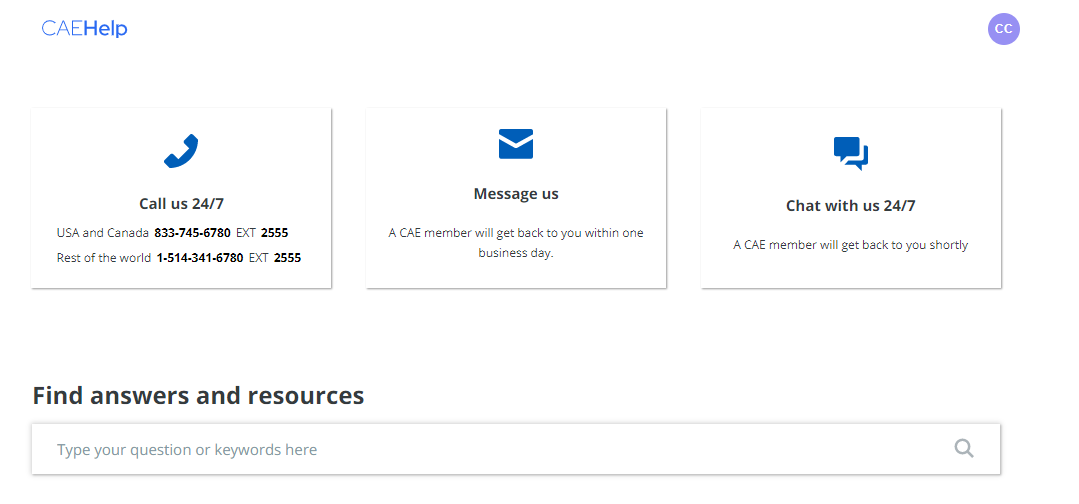Click the chat bubbles icon
The height and width of the screenshot is (504, 1079).
tap(851, 154)
